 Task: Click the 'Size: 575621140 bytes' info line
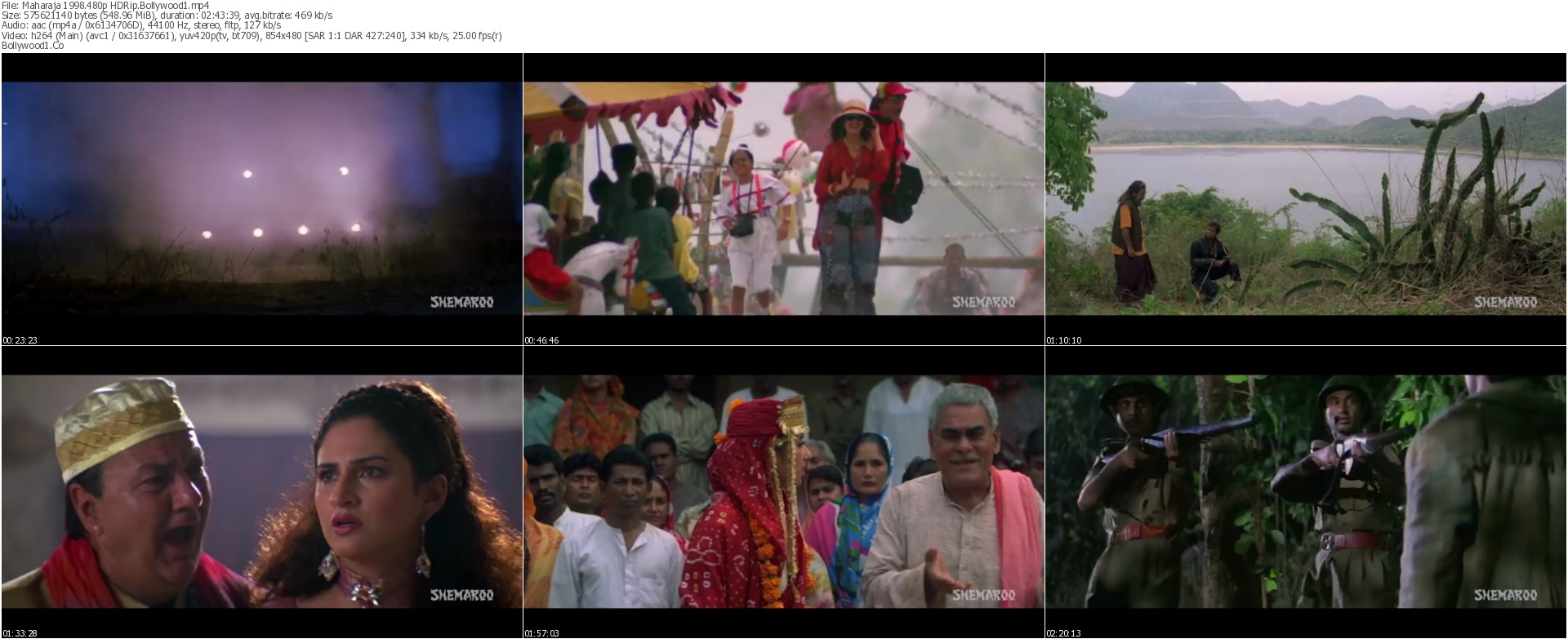[x=167, y=16]
